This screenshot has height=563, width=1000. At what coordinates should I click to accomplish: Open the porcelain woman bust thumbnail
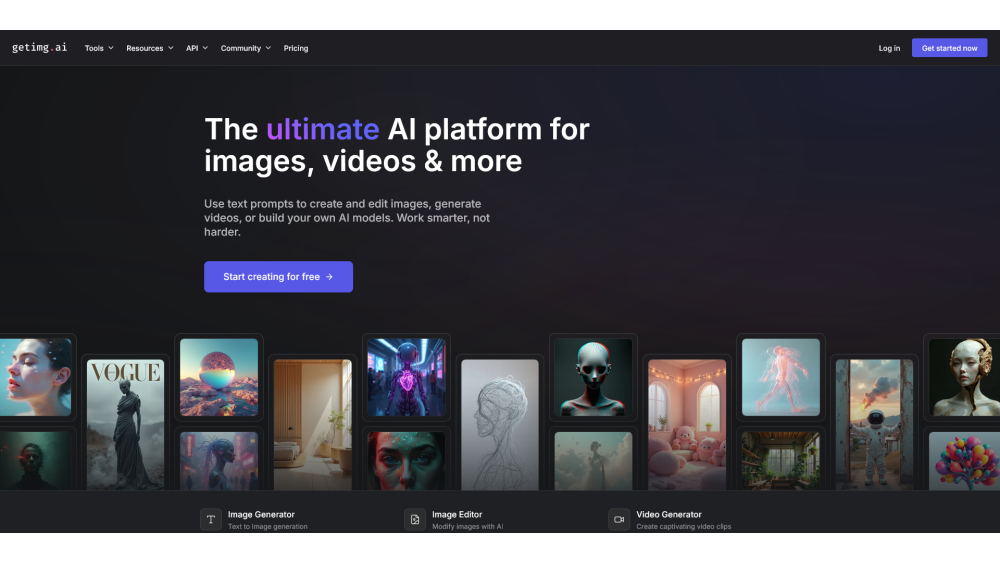(x=964, y=377)
